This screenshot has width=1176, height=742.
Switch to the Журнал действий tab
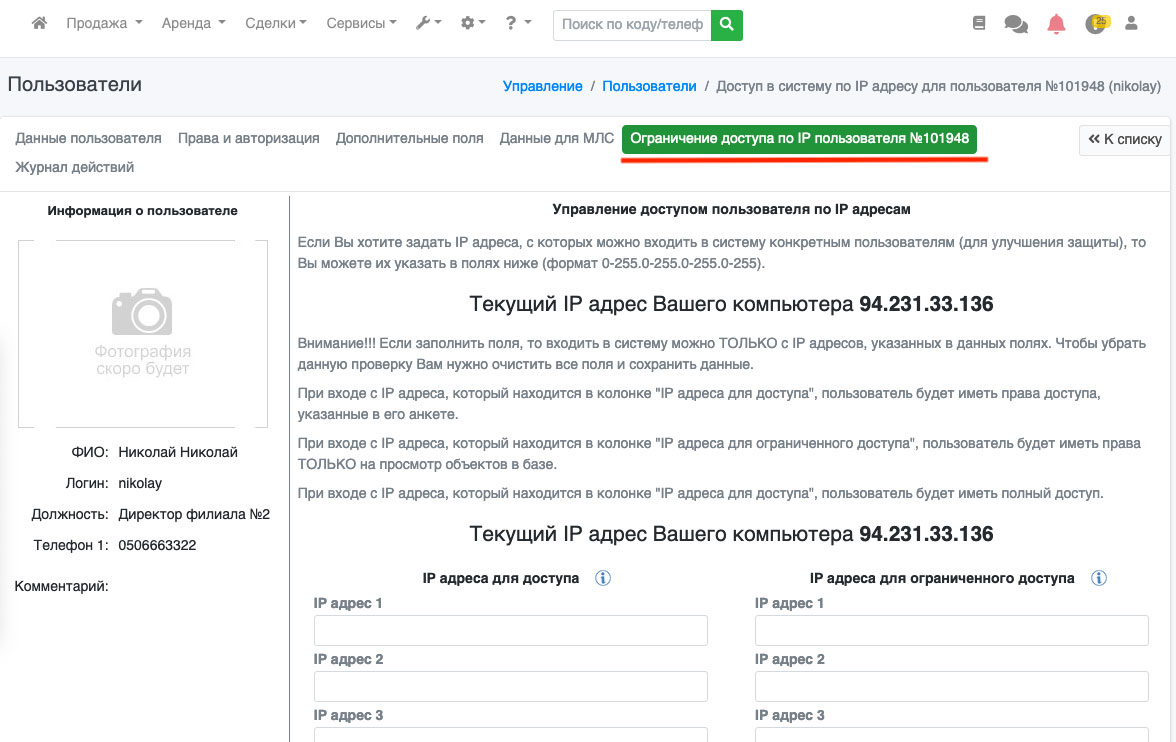[x=74, y=167]
